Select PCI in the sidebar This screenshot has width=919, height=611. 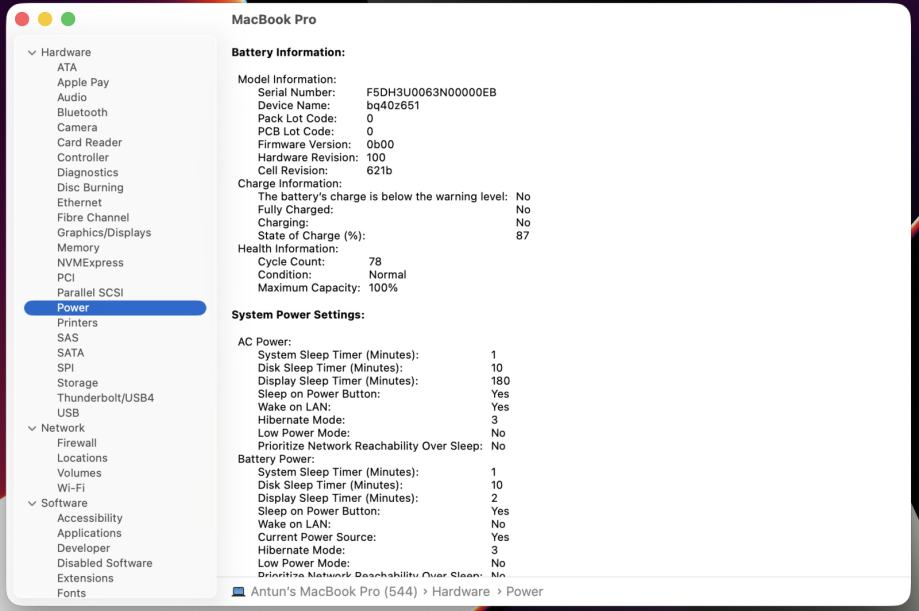click(x=66, y=278)
